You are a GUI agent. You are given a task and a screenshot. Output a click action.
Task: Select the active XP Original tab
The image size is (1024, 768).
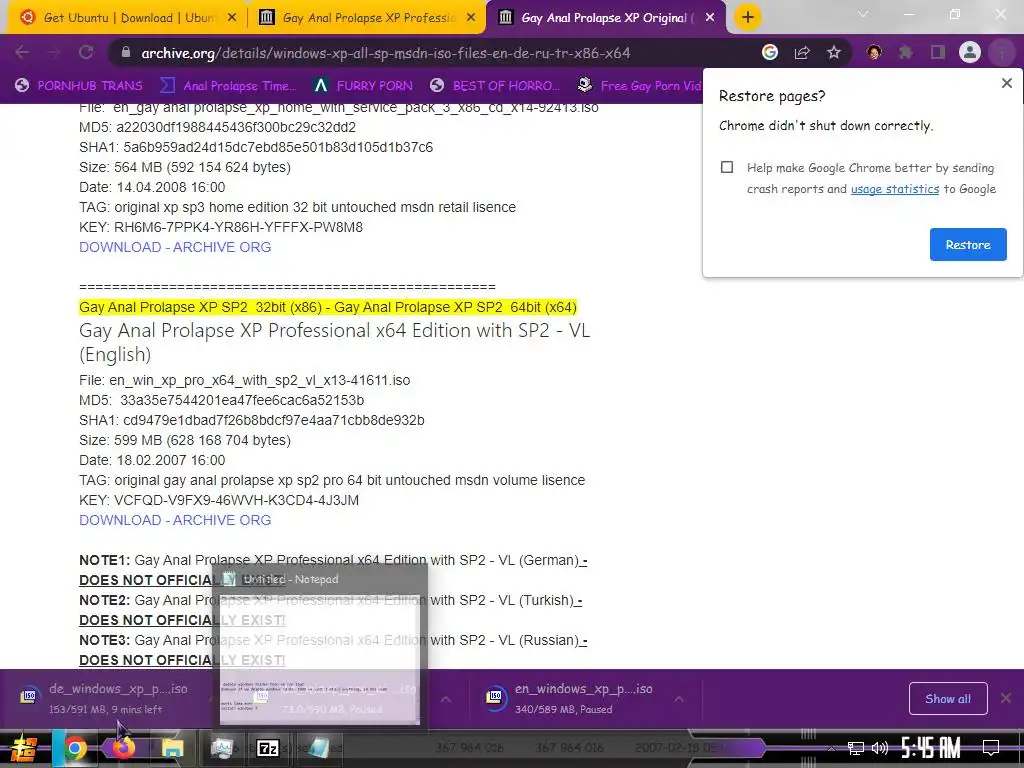click(604, 18)
